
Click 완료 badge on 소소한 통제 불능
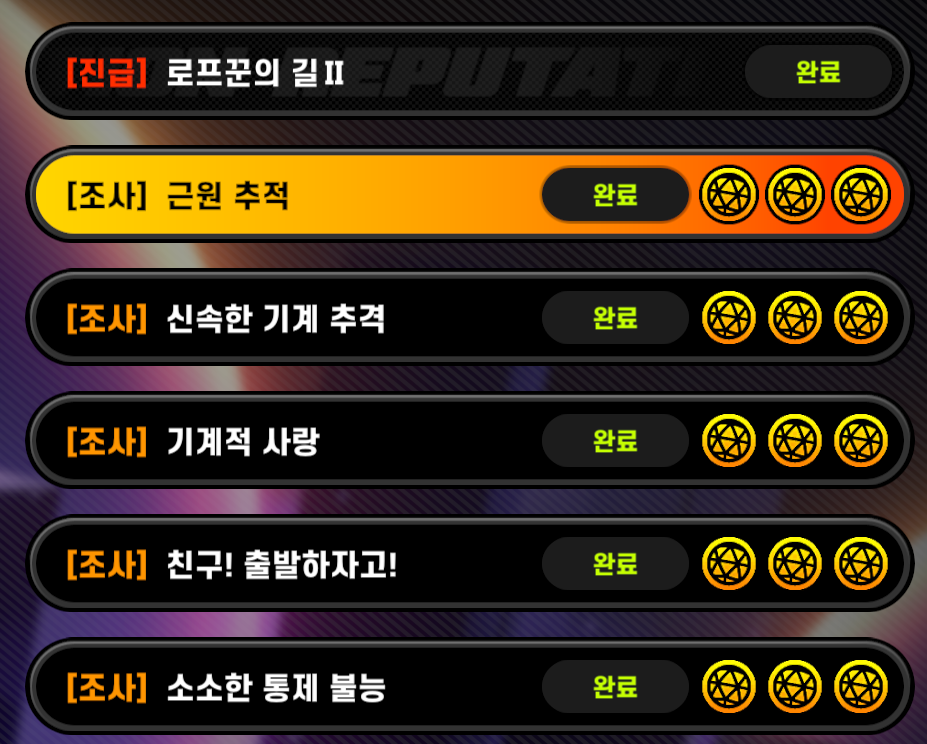615,687
